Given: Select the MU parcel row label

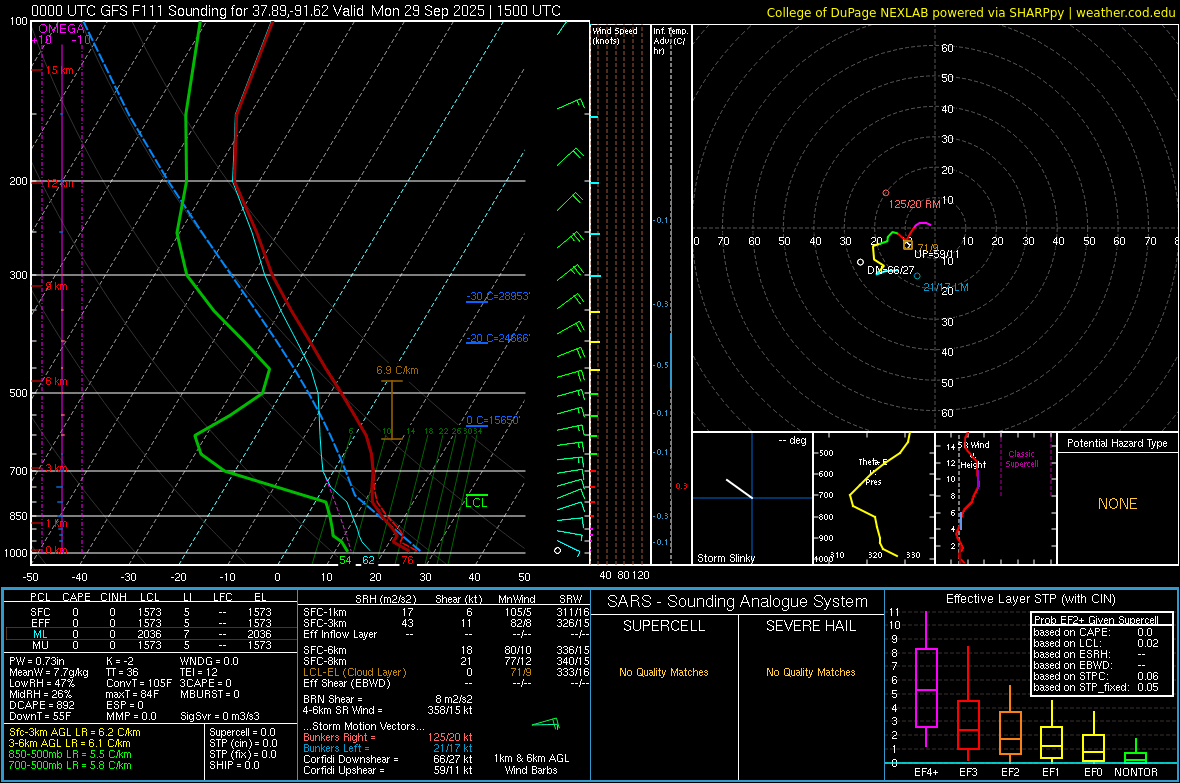Looking at the screenshot, I should point(40,645).
